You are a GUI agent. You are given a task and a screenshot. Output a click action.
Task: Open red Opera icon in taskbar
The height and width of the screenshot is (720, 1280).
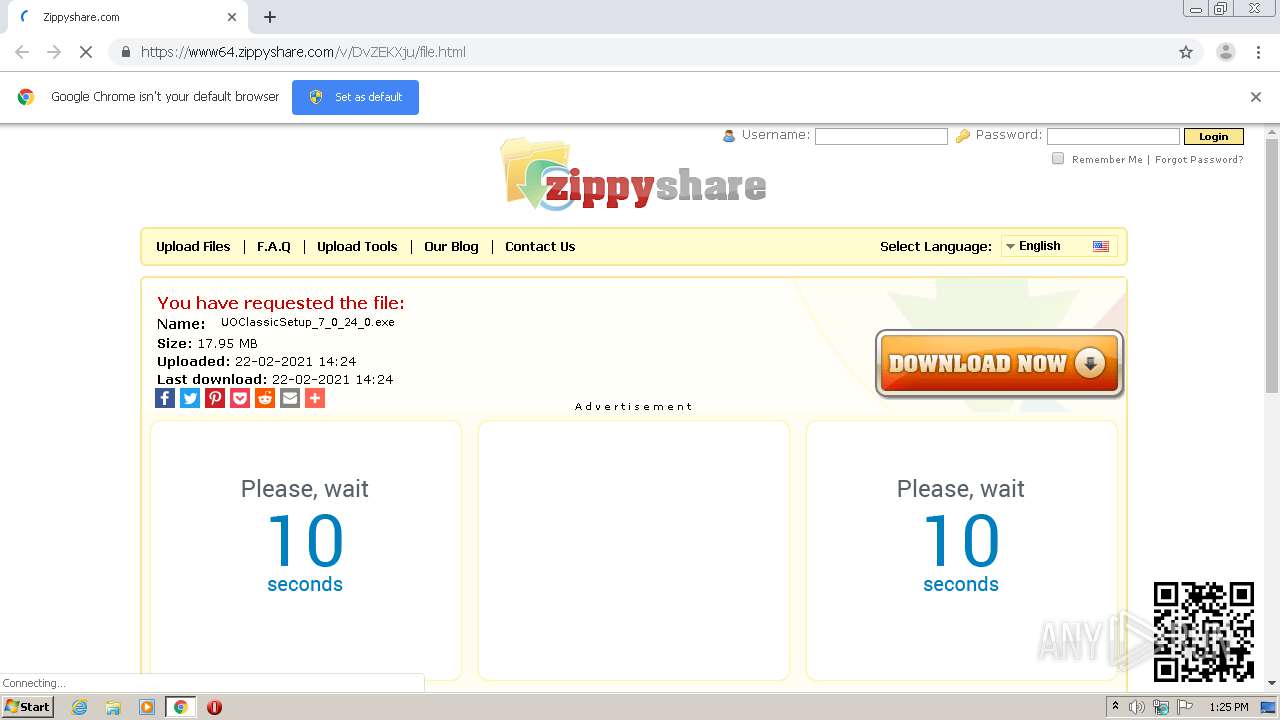point(214,707)
